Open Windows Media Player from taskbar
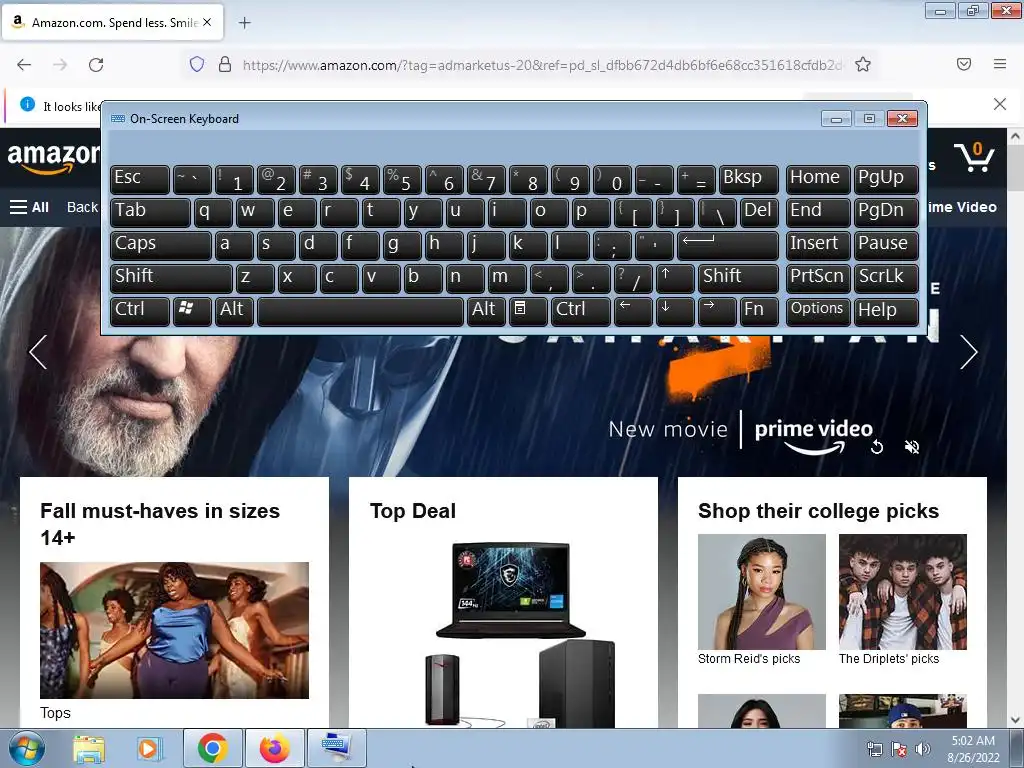This screenshot has height=768, width=1024. (149, 748)
